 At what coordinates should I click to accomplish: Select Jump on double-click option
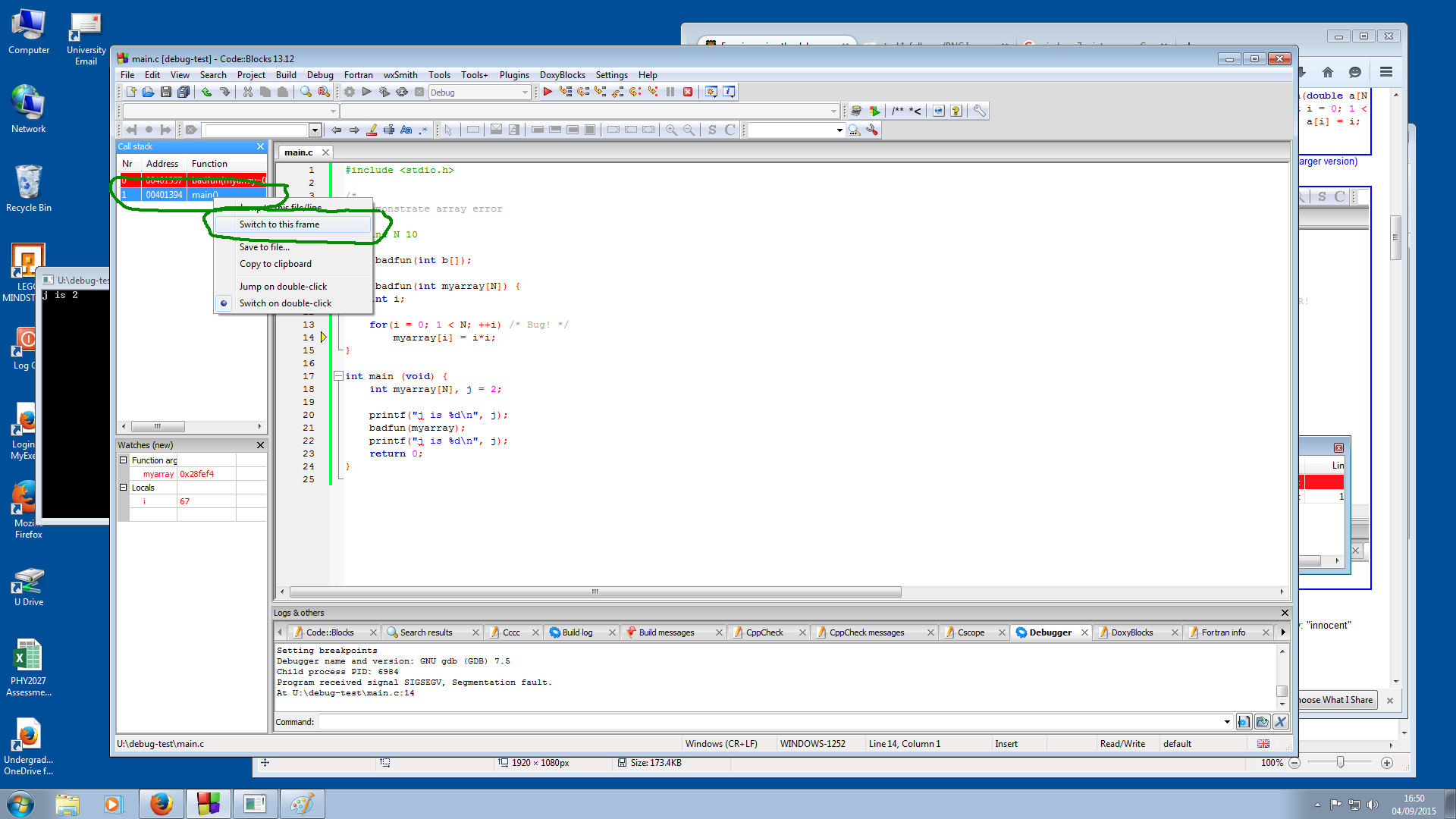point(283,287)
